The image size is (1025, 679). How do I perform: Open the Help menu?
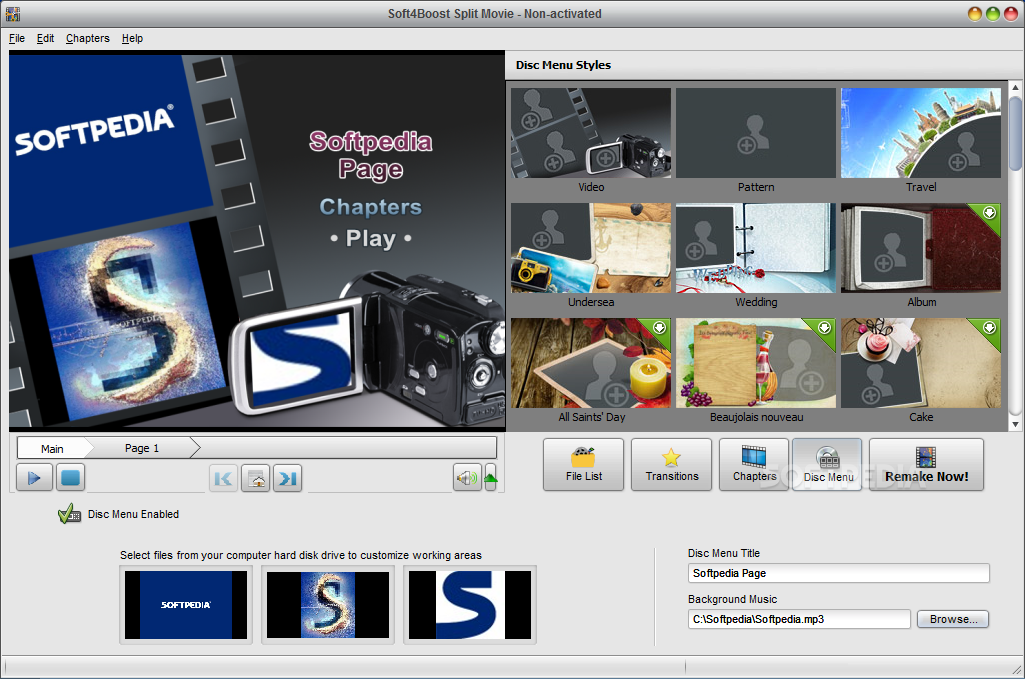click(132, 39)
